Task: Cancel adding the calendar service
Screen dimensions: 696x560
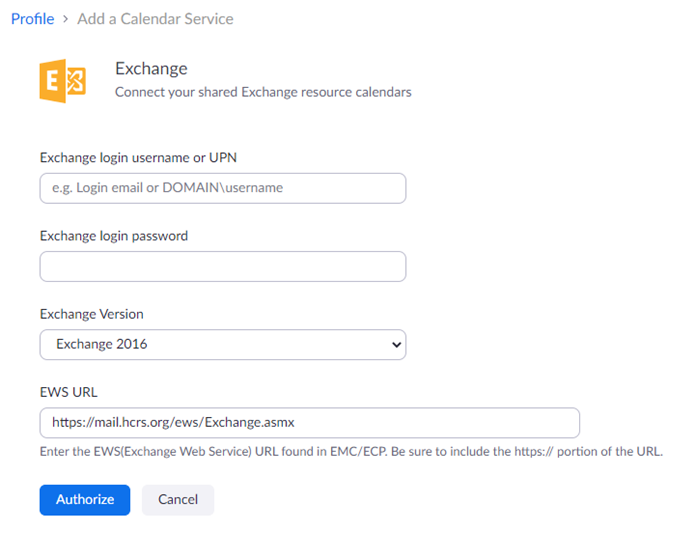Action: pyautogui.click(x=177, y=500)
